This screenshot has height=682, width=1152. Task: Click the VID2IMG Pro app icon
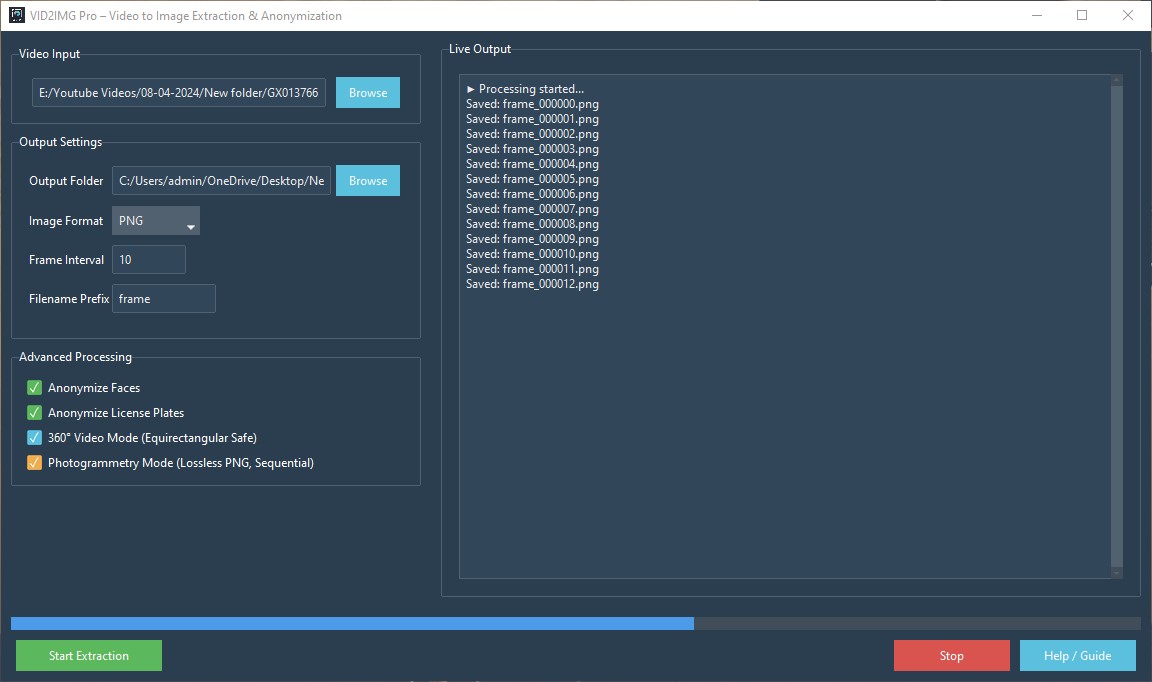coord(18,16)
